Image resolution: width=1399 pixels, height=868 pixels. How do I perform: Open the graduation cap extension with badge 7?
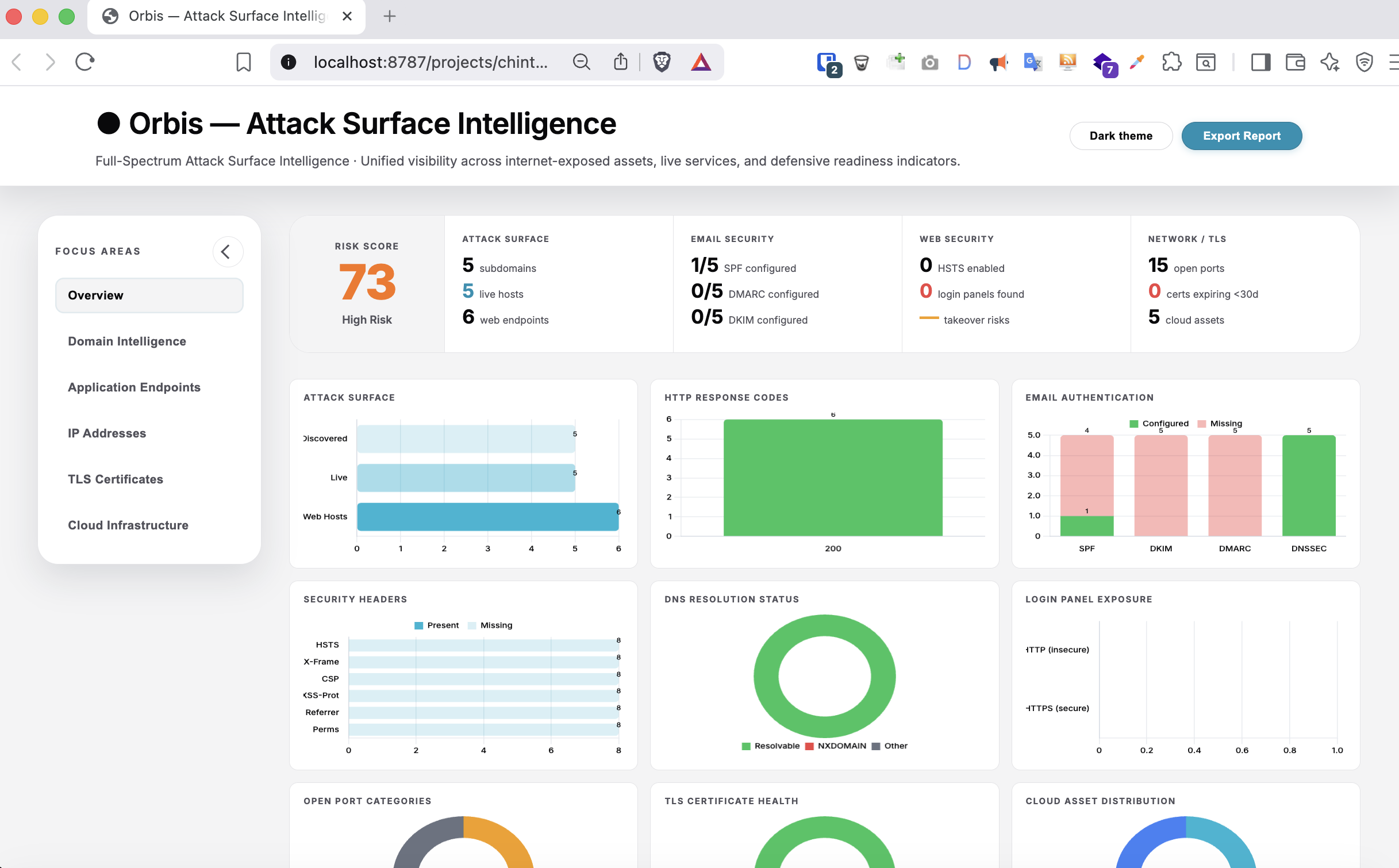coord(1104,63)
